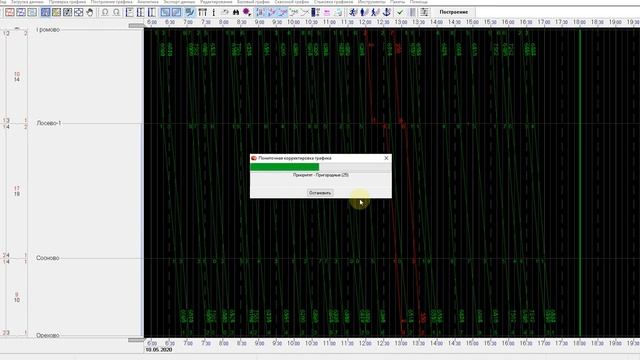Click the green vertical line at 18:00
The image size is (640, 360).
tap(580, 182)
